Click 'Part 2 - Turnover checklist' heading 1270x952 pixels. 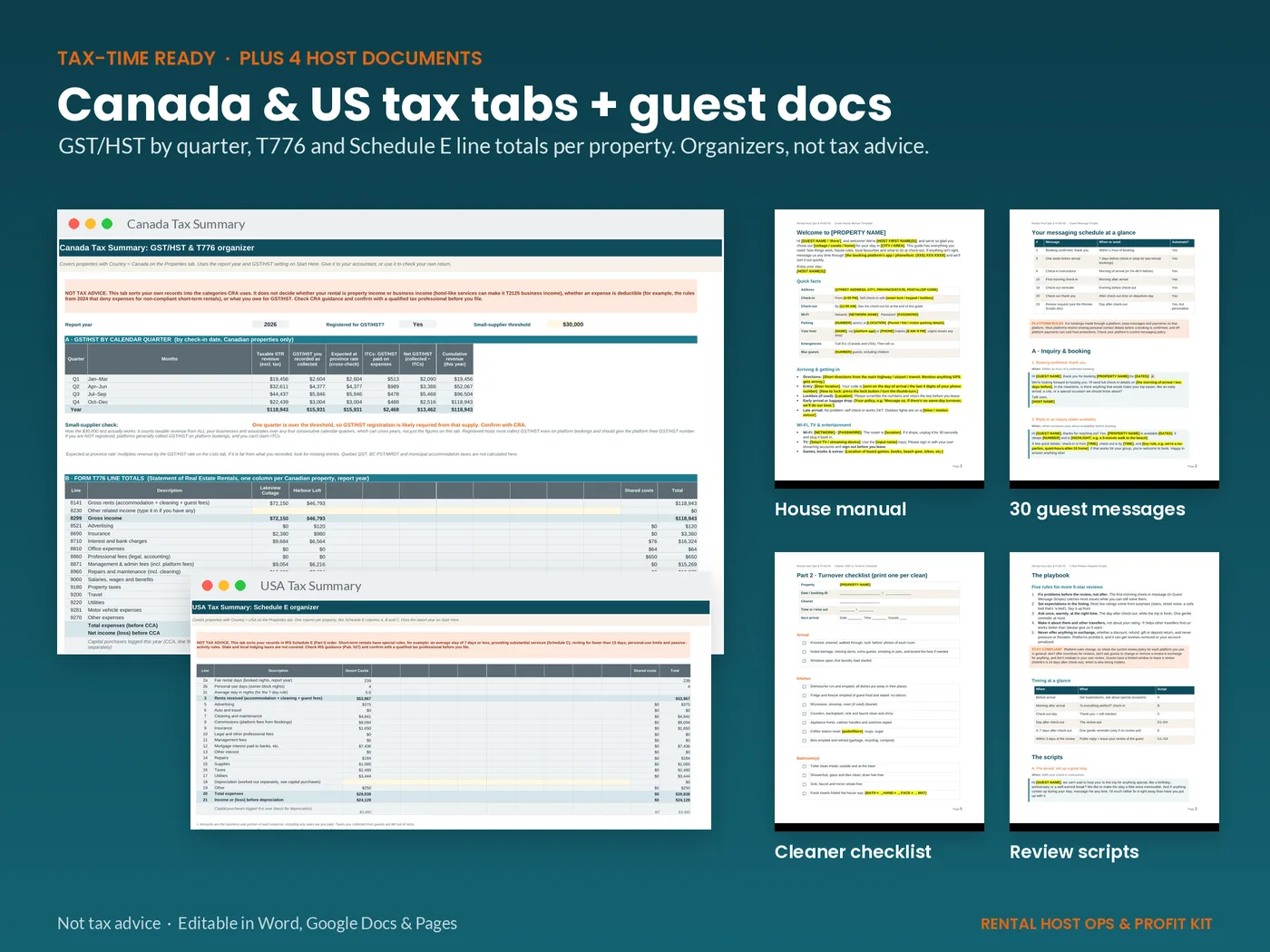point(862,576)
